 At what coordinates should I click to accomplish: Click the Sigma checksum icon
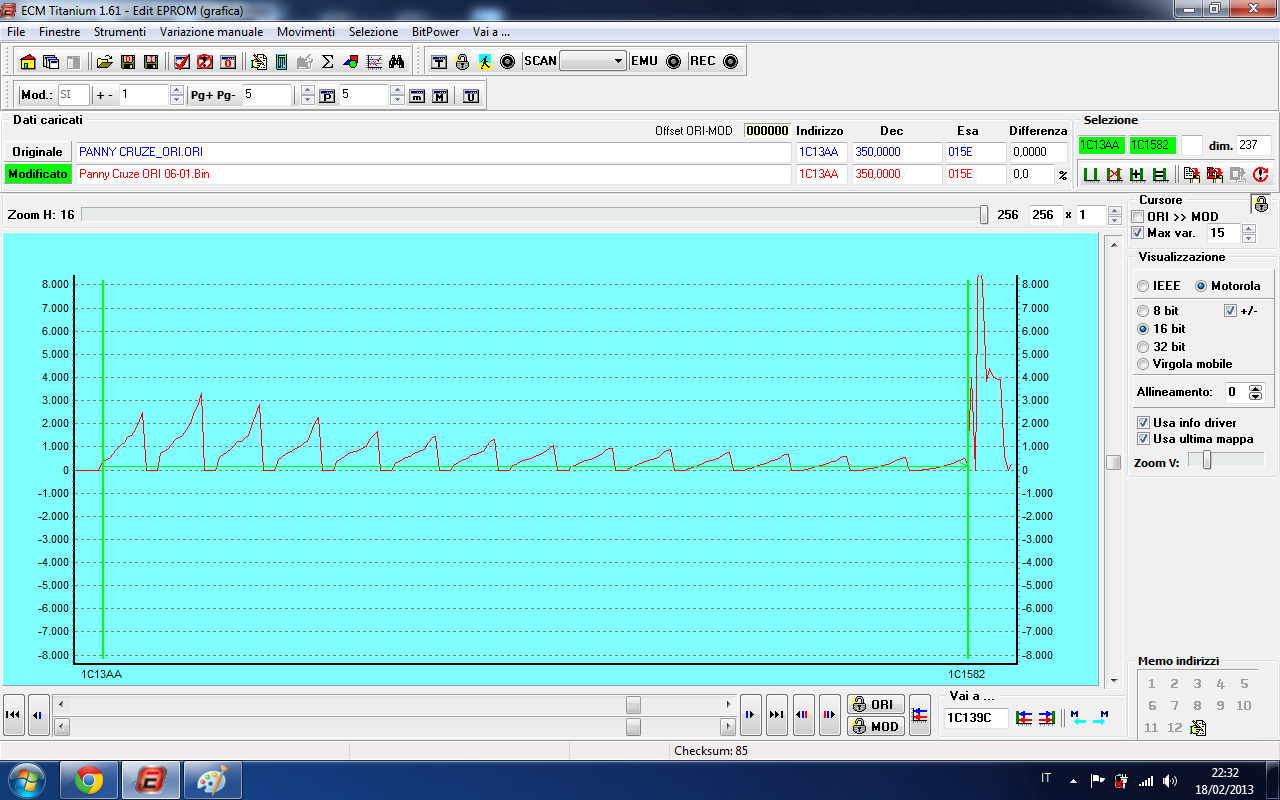coord(327,62)
